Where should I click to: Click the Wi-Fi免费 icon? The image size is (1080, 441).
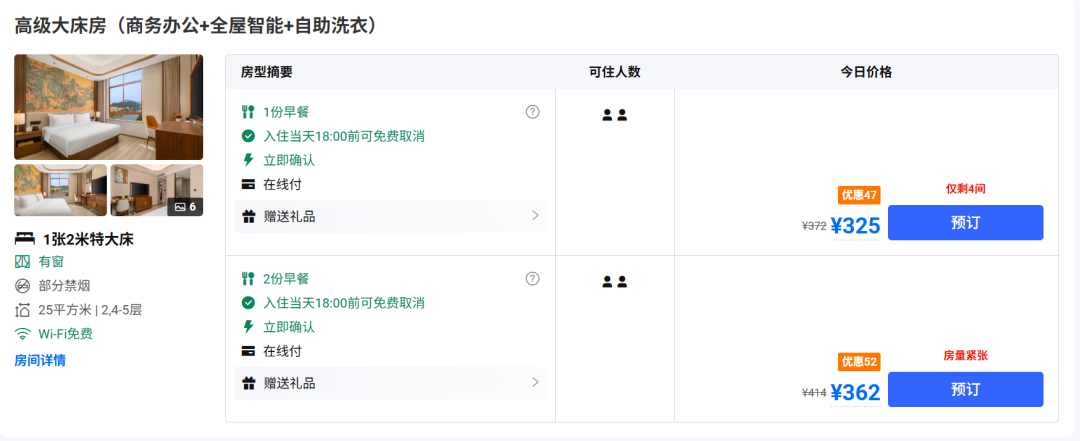[x=23, y=334]
